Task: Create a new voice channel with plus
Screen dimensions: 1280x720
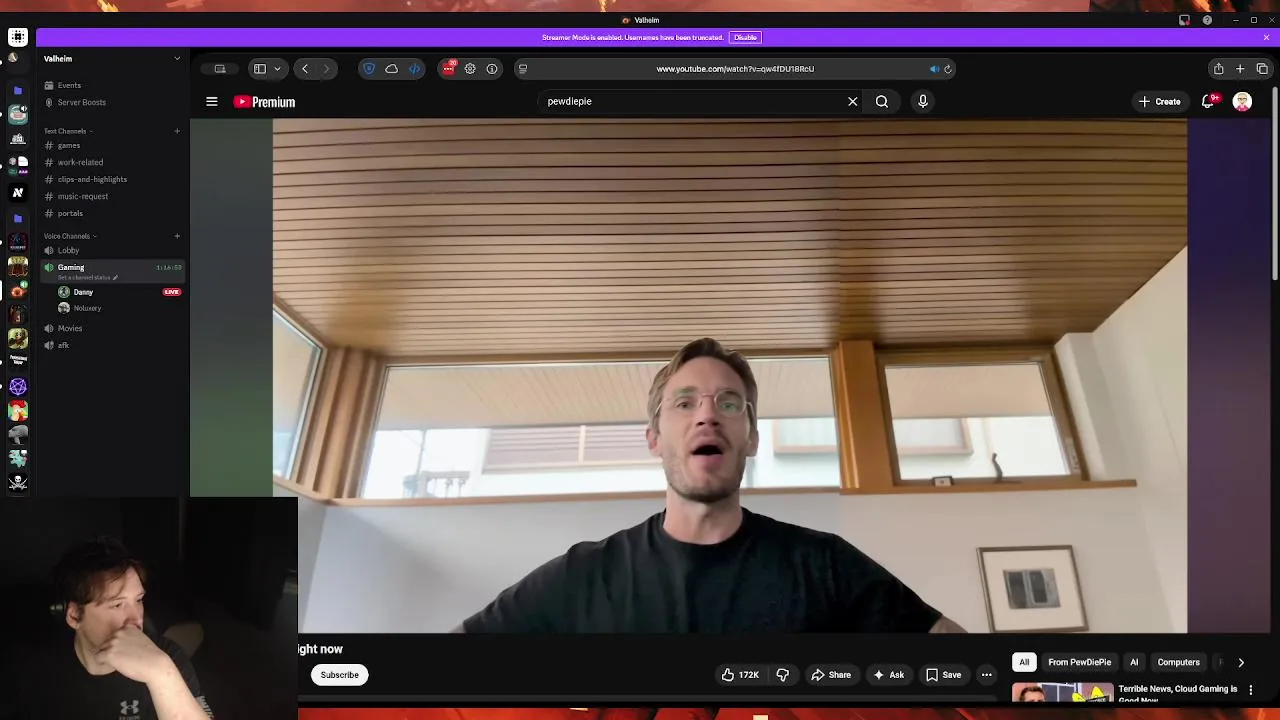Action: point(177,236)
